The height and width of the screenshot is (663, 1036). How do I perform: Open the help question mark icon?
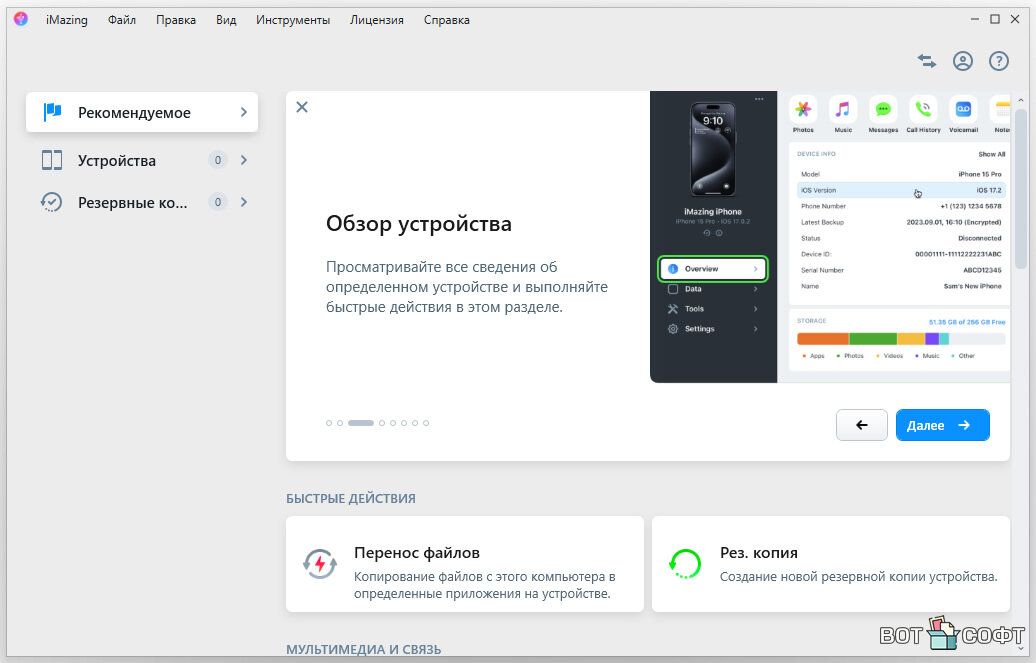click(x=999, y=61)
